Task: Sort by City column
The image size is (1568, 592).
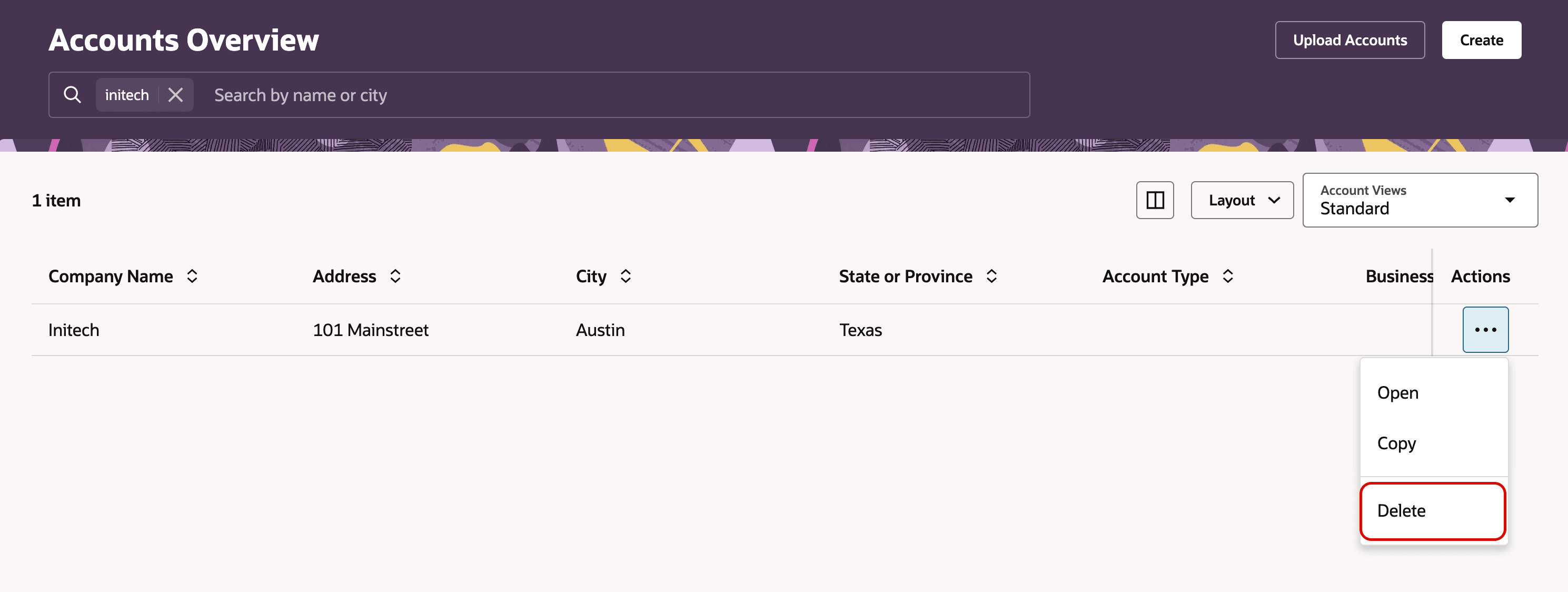Action: tap(625, 276)
